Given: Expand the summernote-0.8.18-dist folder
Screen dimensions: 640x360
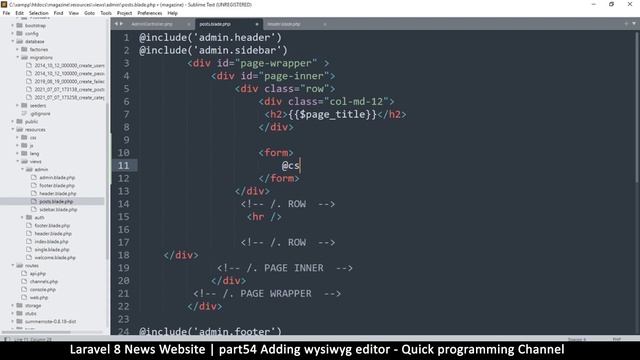Looking at the screenshot, I should pyautogui.click(x=13, y=321).
